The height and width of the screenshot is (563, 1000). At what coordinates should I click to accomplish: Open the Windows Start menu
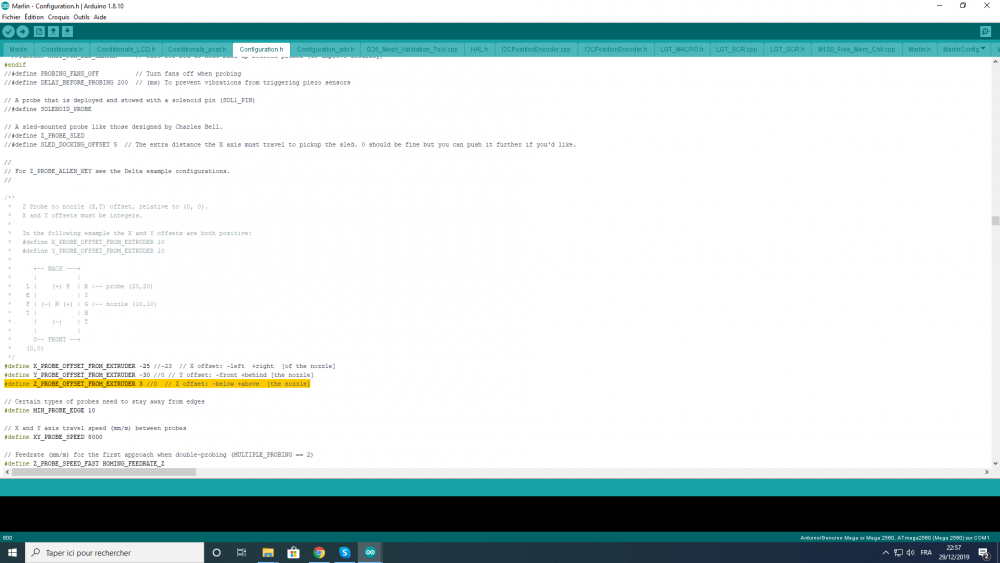click(x=12, y=553)
